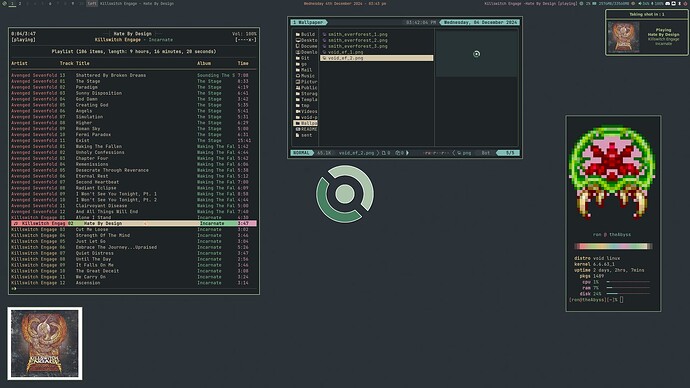
Task: Click the playback mode flags indicator
Action: pyautogui.click(x=246, y=40)
